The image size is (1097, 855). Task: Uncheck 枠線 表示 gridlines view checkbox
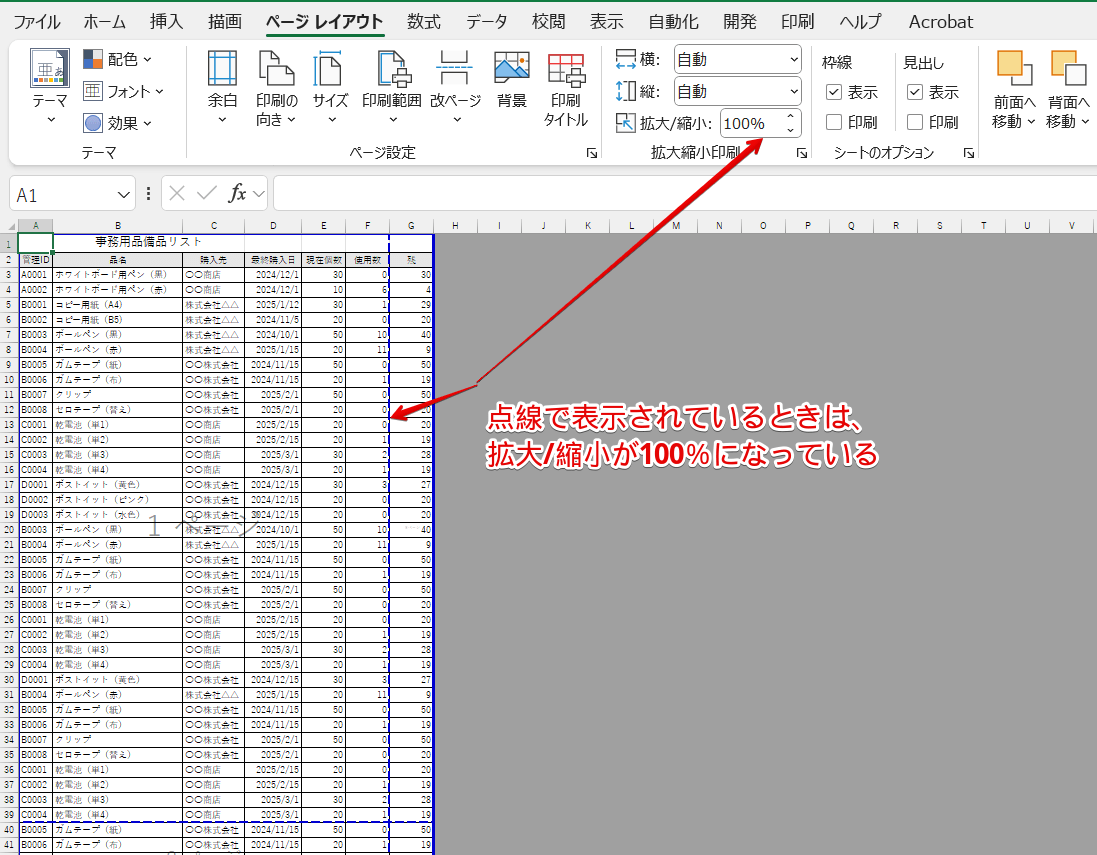[x=834, y=92]
